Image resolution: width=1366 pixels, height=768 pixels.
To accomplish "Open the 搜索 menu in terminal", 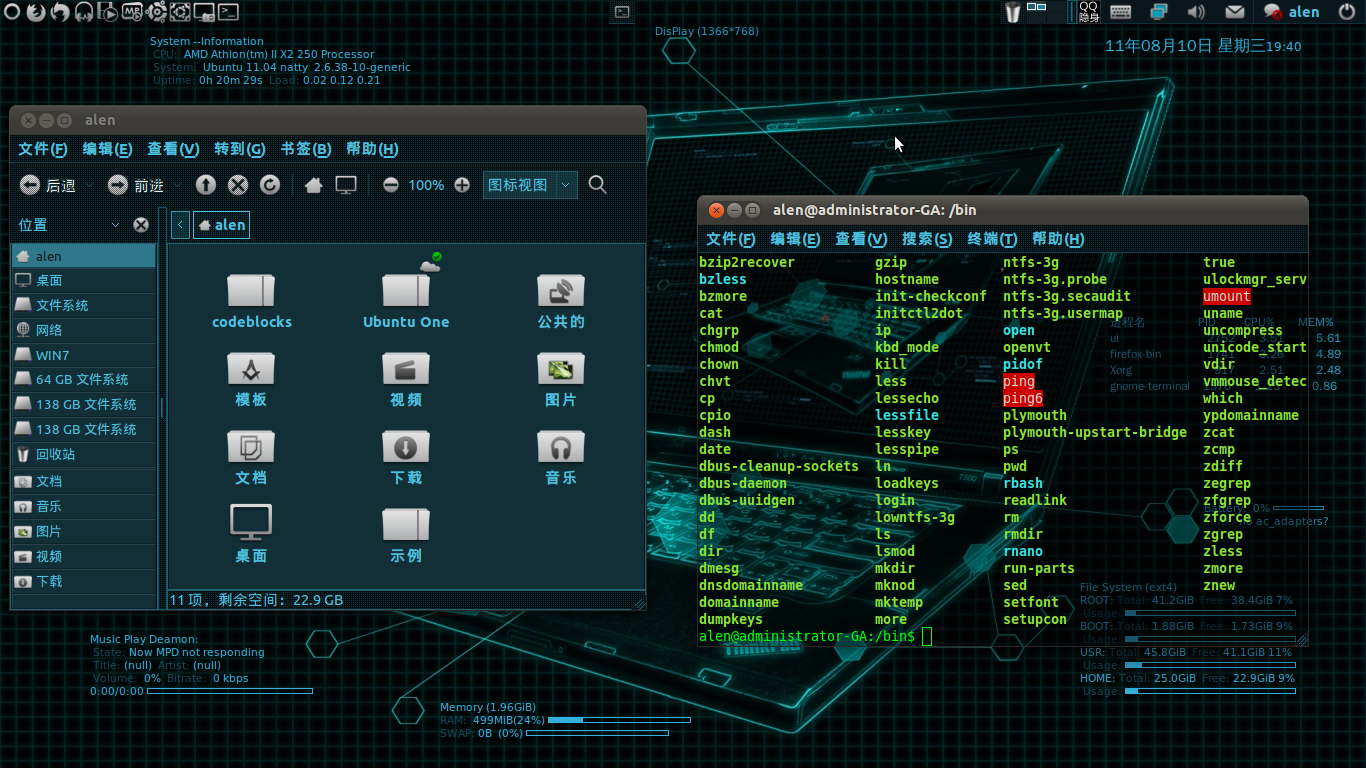I will tap(927, 239).
